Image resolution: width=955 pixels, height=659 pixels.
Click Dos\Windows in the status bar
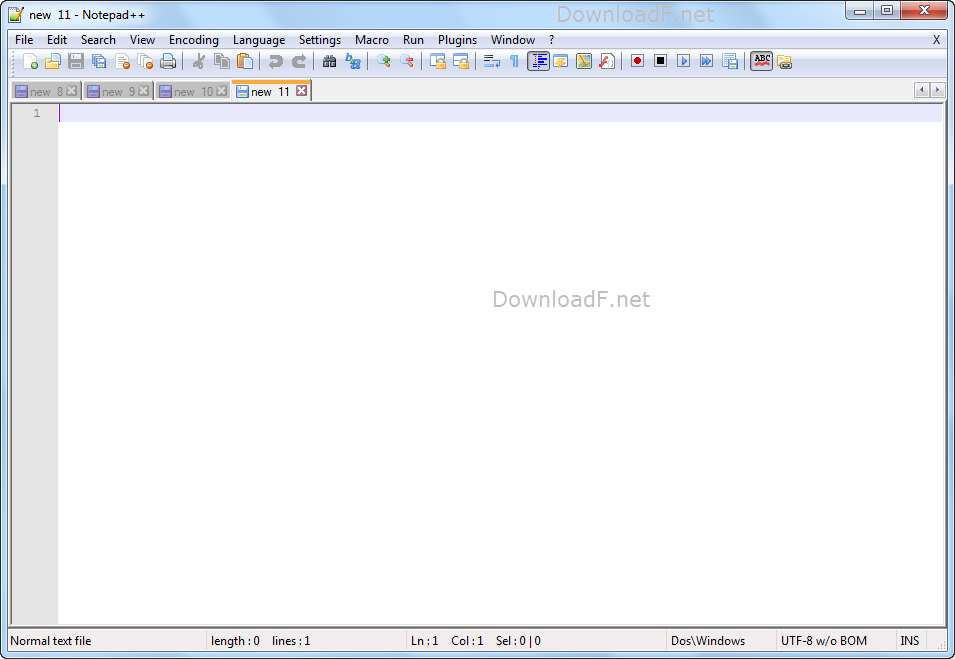[x=708, y=641]
